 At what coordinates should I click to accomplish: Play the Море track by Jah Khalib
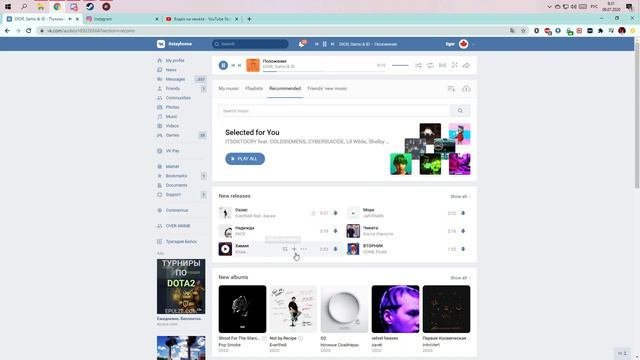click(x=353, y=213)
